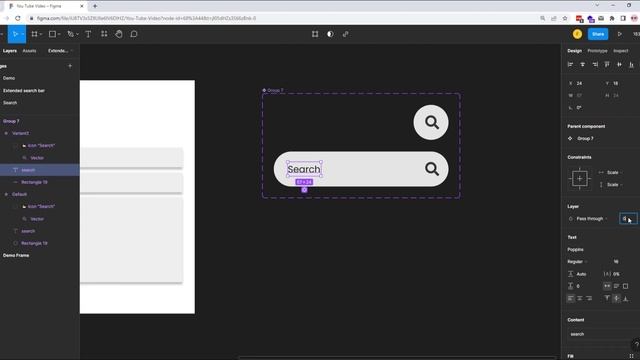Image resolution: width=640 pixels, height=360 pixels.
Task: Collapse the Variant2 layer group
Action: 6,133
